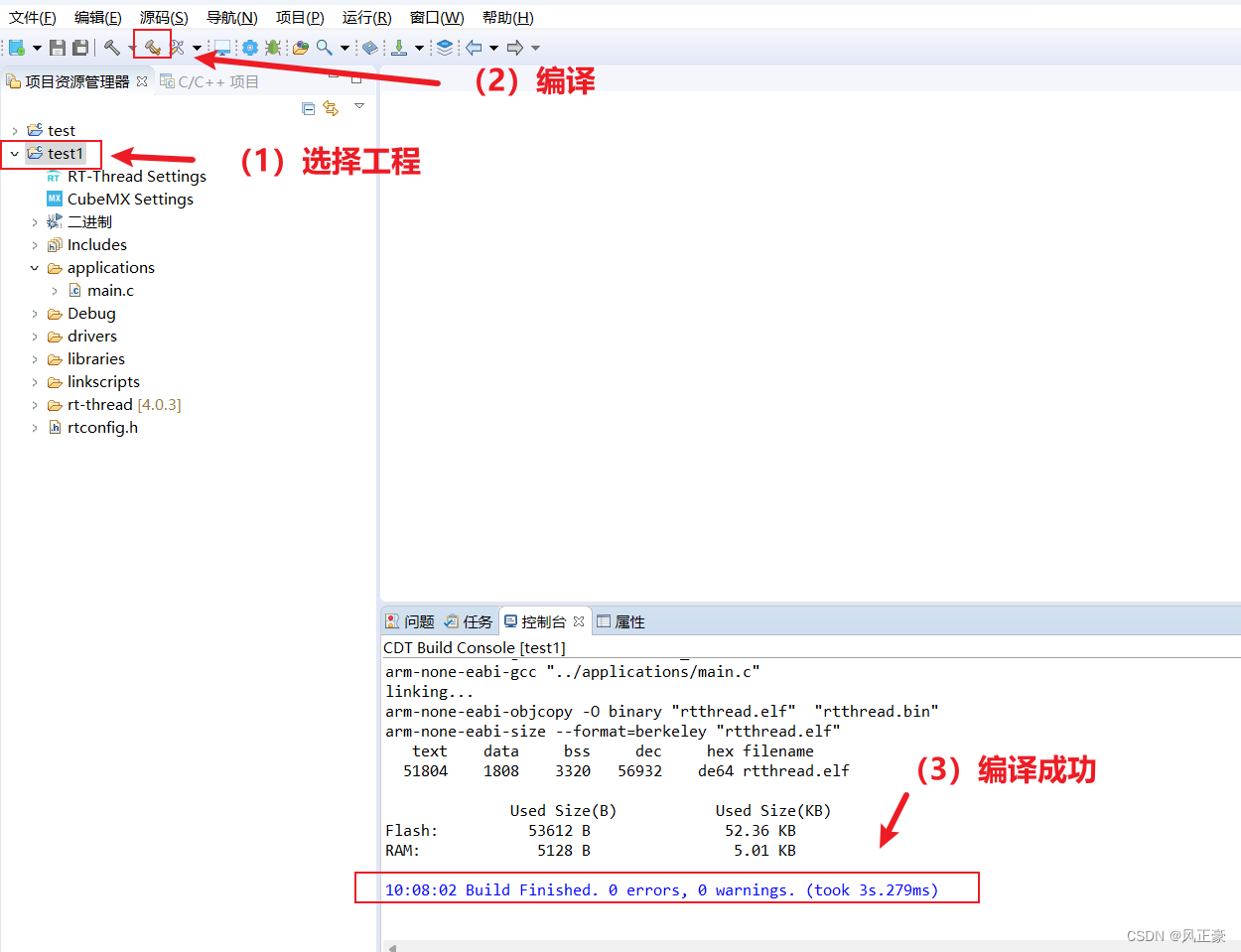Click the Save toolbar icon
This screenshot has height=952, width=1241.
(58, 47)
